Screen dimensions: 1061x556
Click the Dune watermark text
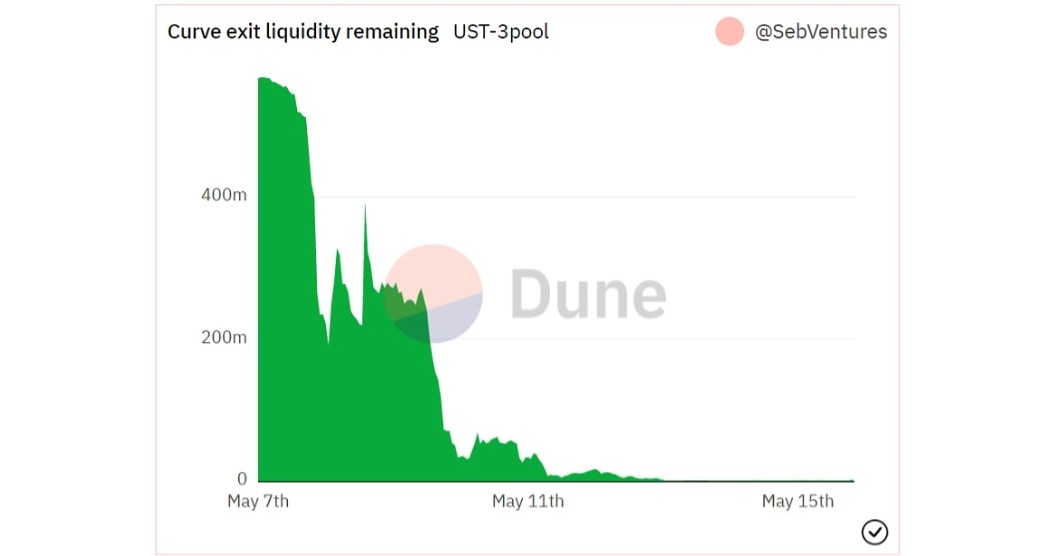[588, 295]
